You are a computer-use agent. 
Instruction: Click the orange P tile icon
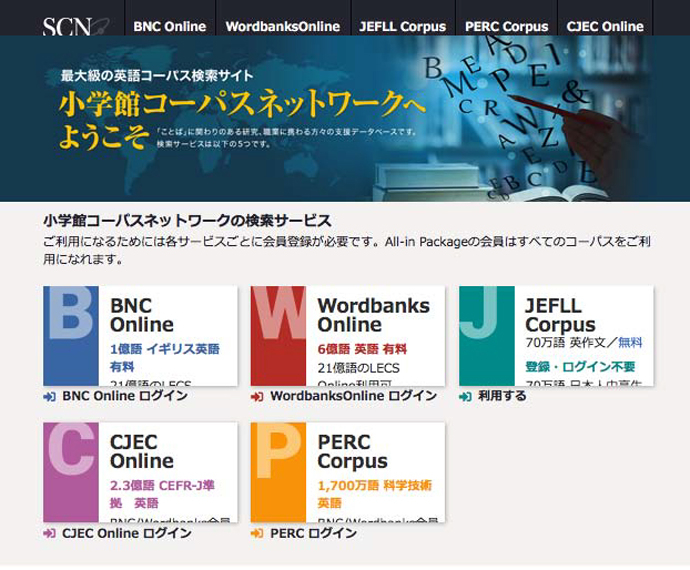[x=278, y=472]
